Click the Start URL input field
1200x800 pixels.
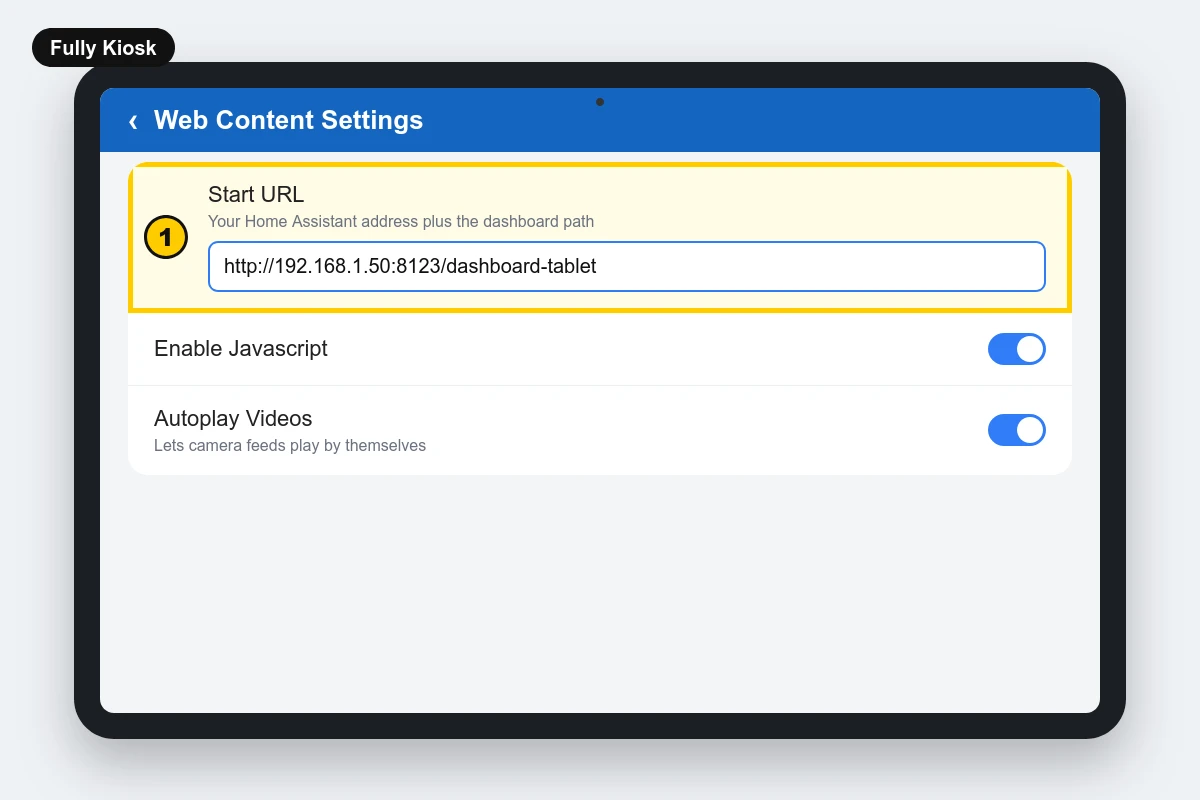coord(627,266)
